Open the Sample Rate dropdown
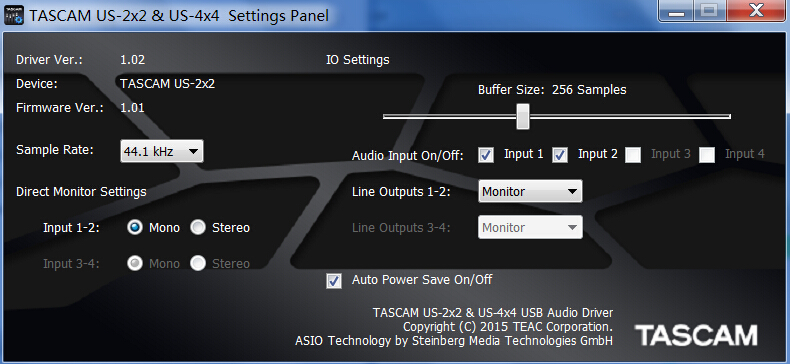The image size is (790, 364). (x=162, y=151)
